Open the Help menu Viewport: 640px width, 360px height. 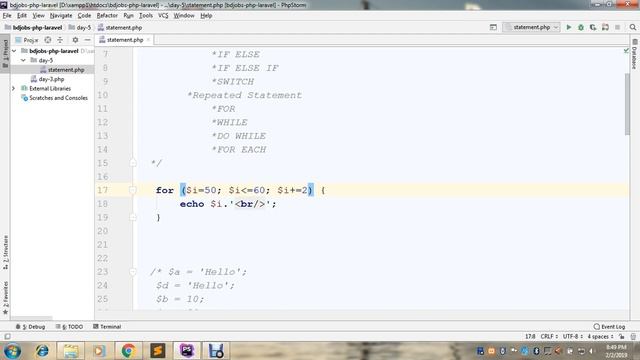[206, 16]
